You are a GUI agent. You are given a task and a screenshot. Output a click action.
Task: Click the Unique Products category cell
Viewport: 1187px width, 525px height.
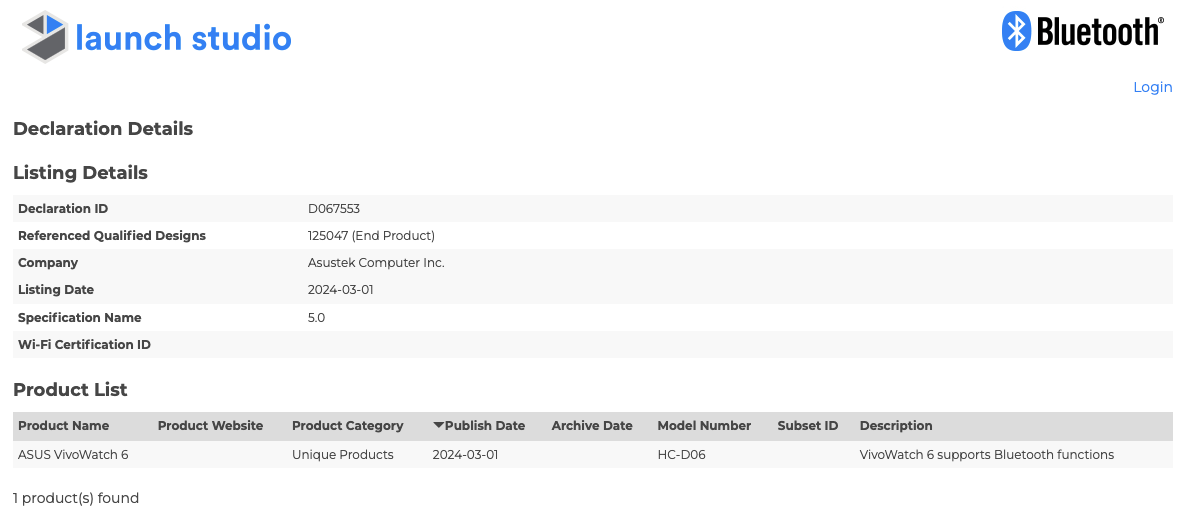pyautogui.click(x=343, y=455)
